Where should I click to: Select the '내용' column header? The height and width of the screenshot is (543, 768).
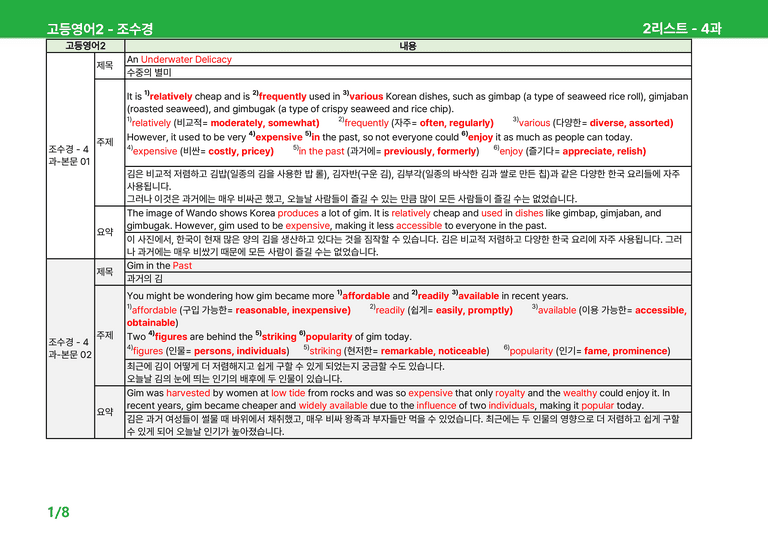point(408,46)
